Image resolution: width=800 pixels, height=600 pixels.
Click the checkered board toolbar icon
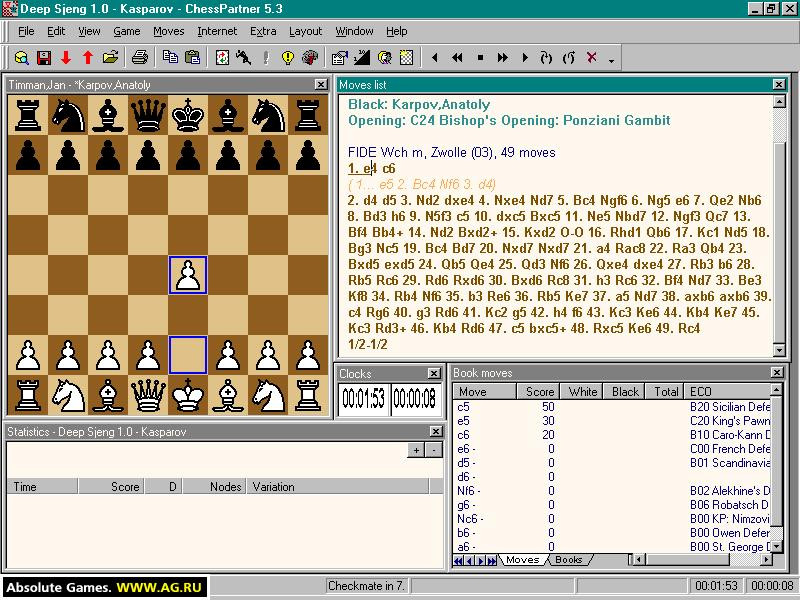[x=406, y=57]
